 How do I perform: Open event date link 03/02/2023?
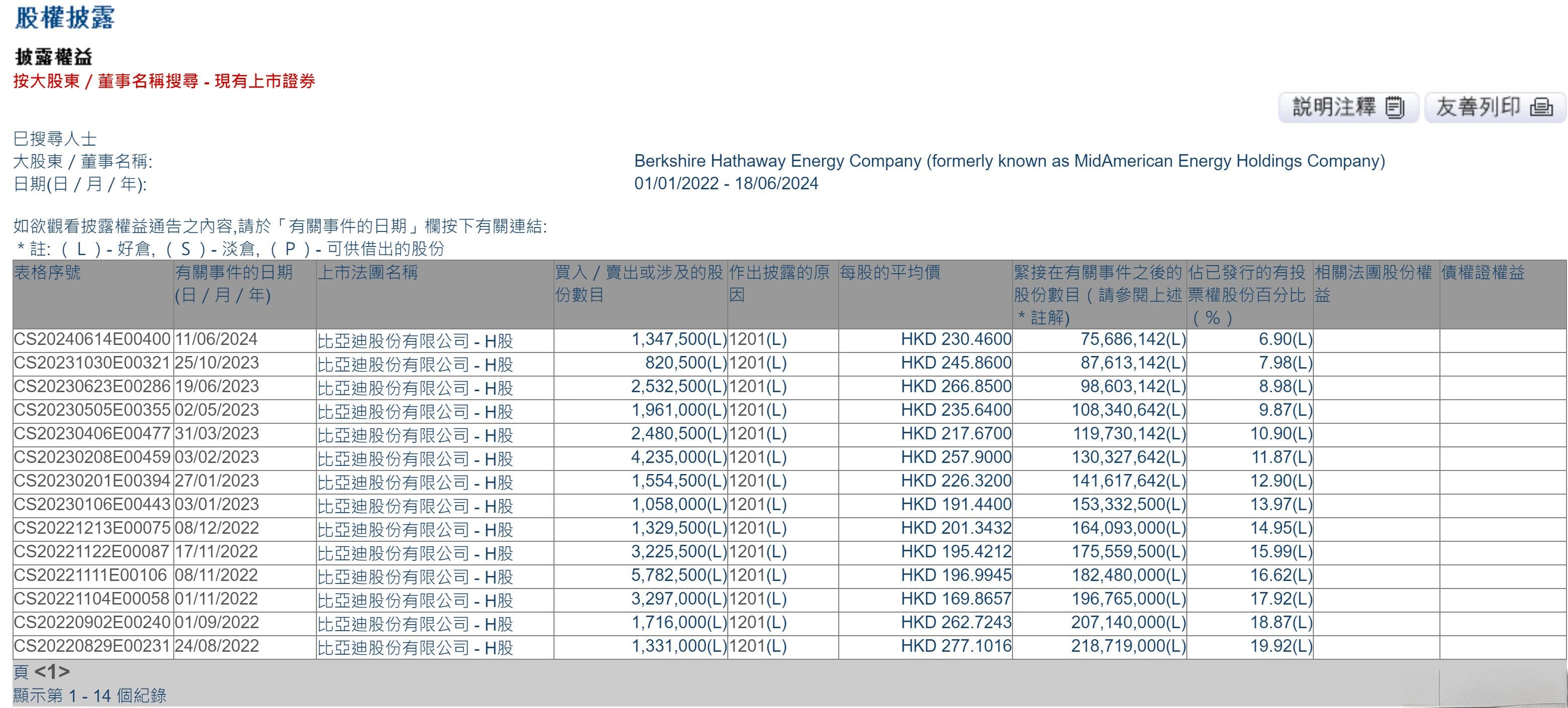(216, 458)
